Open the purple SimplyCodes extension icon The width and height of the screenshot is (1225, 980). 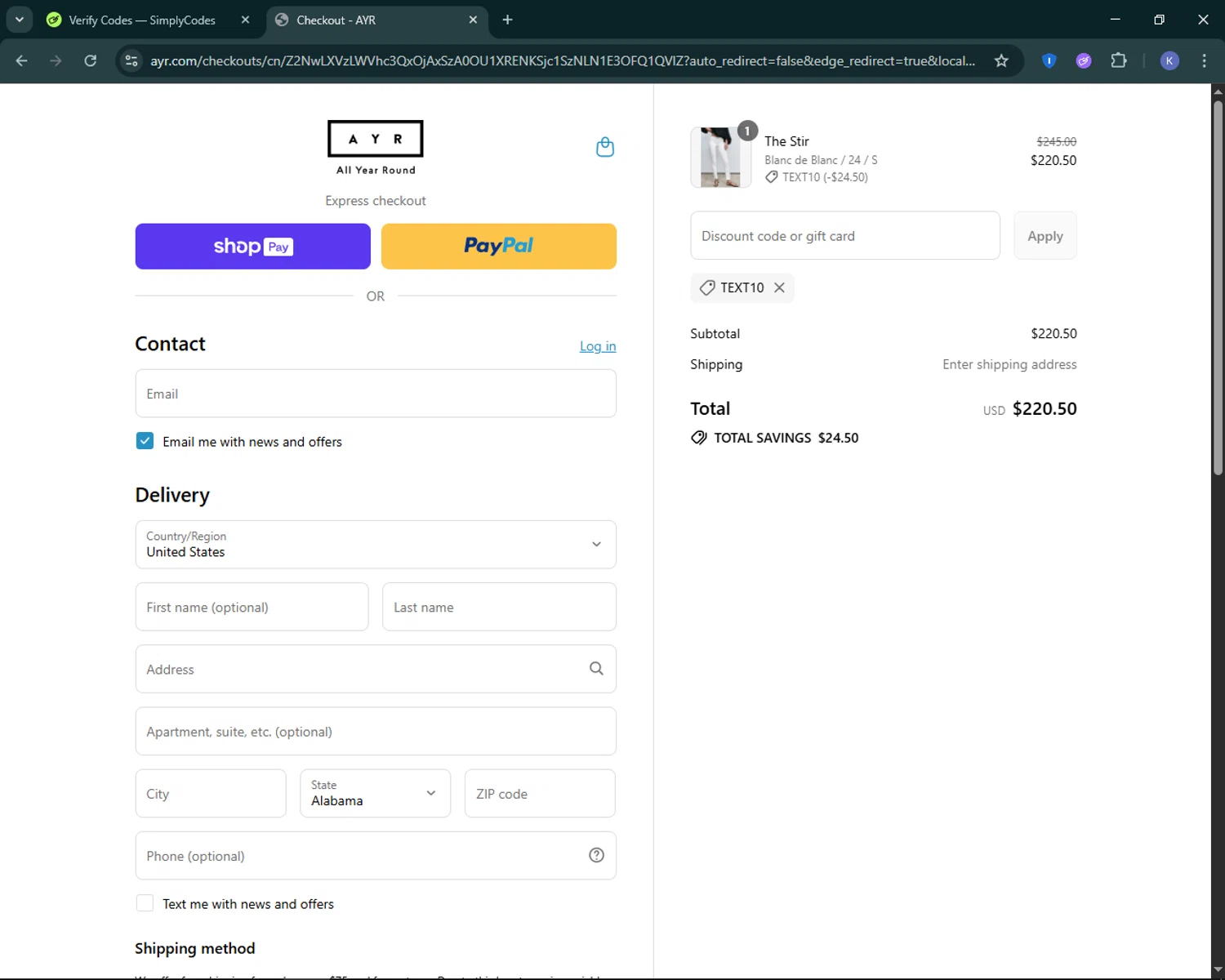pyautogui.click(x=1084, y=60)
